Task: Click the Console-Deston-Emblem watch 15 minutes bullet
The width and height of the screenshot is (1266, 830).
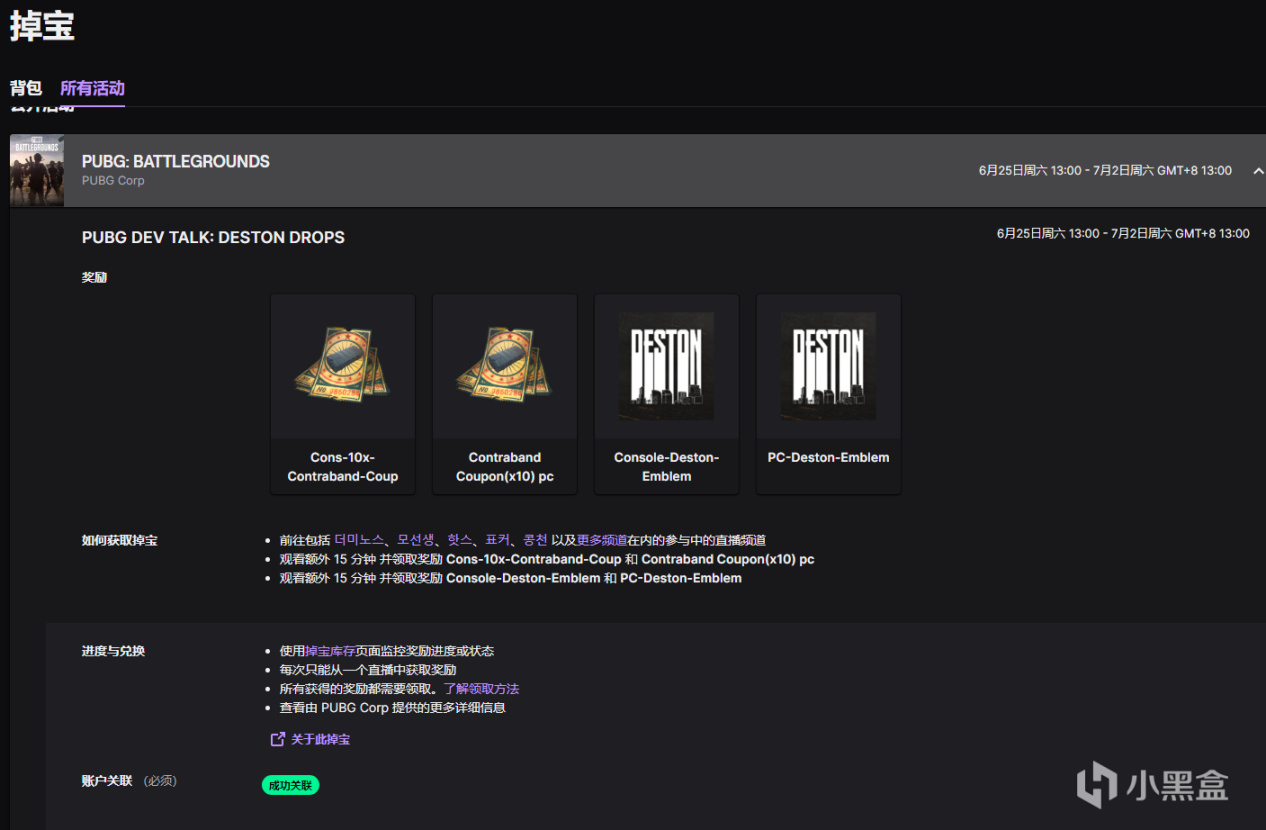Action: [511, 578]
